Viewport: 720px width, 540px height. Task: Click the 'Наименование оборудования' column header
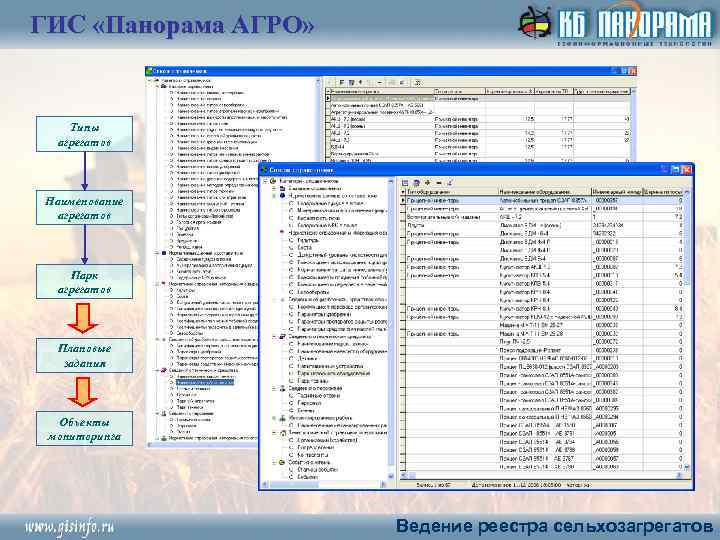pos(545,192)
